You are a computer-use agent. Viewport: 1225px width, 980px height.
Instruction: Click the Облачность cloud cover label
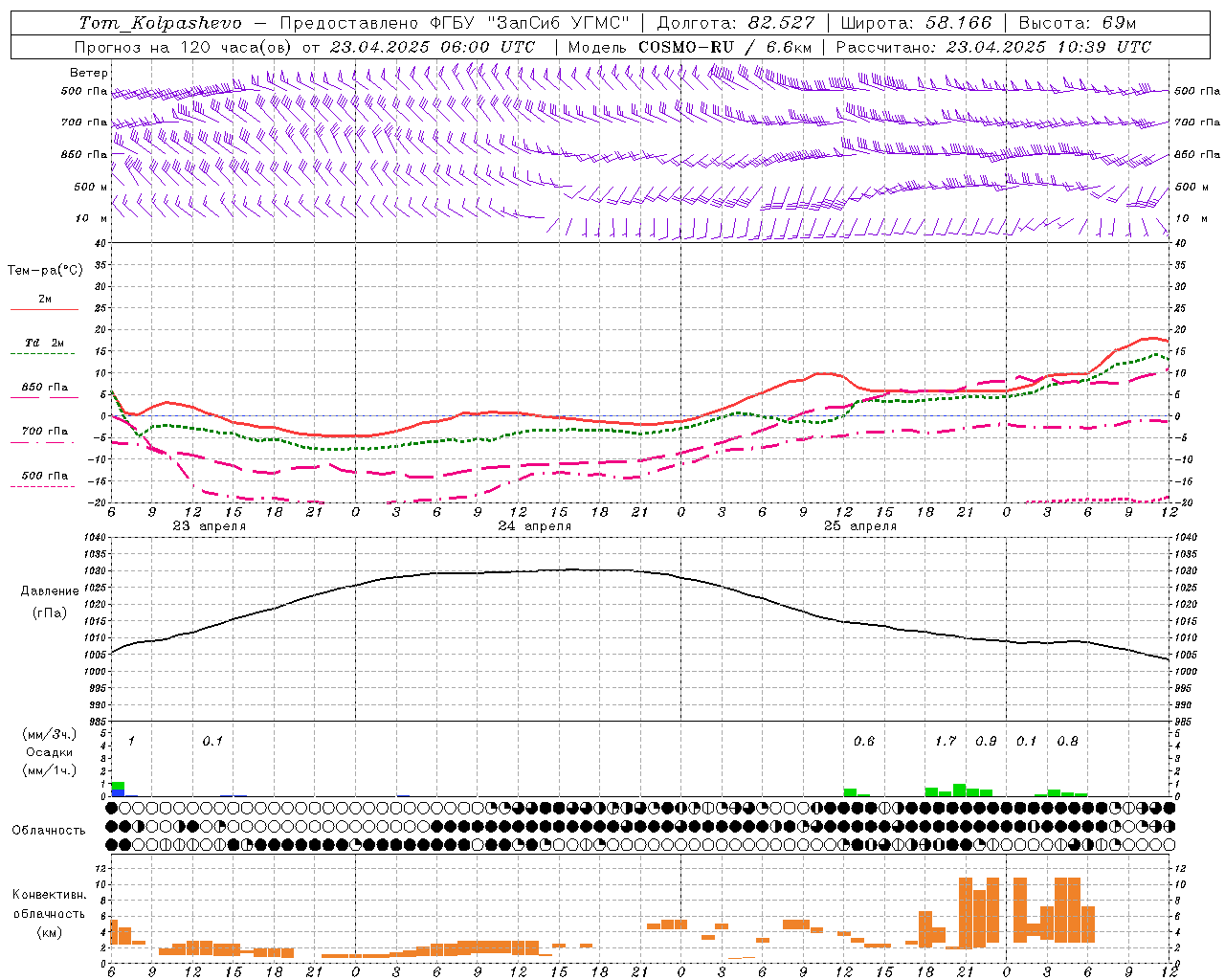[x=49, y=831]
